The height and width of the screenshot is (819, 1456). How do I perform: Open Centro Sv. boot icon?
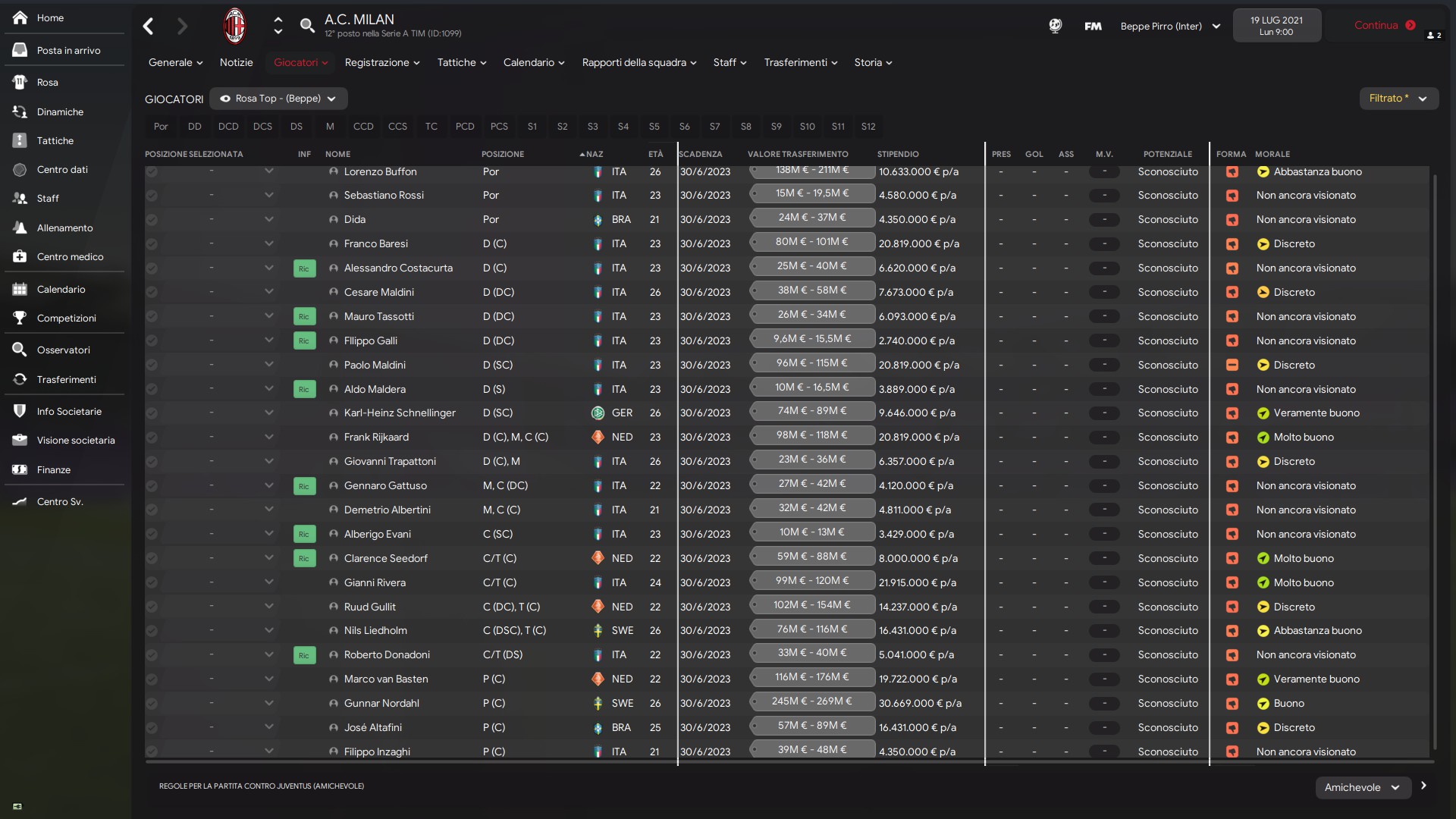(x=20, y=501)
